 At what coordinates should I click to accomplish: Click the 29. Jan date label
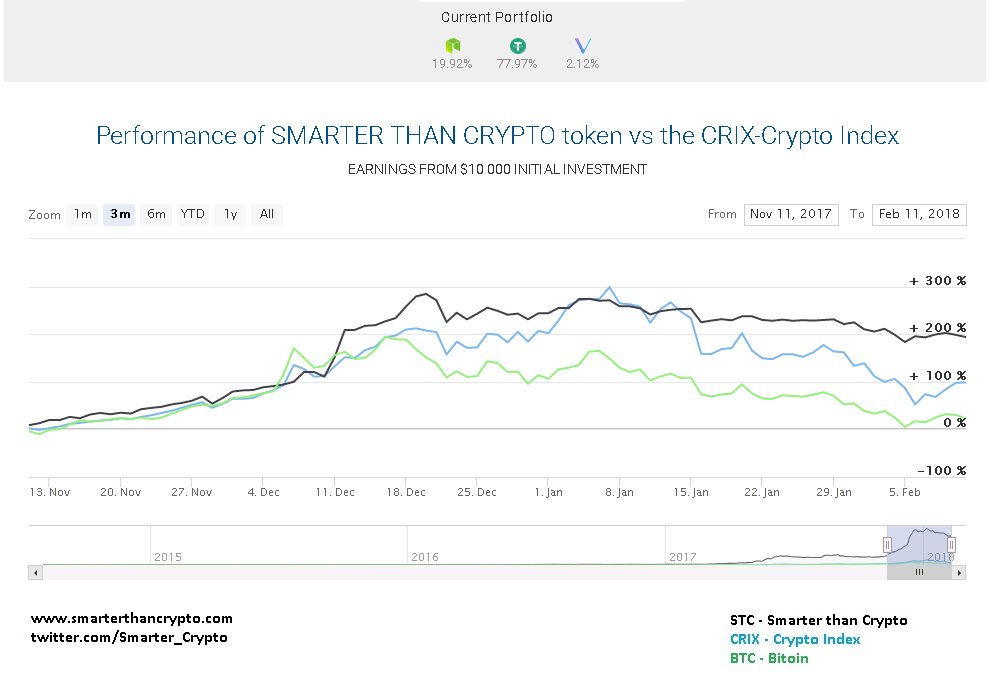[x=833, y=492]
